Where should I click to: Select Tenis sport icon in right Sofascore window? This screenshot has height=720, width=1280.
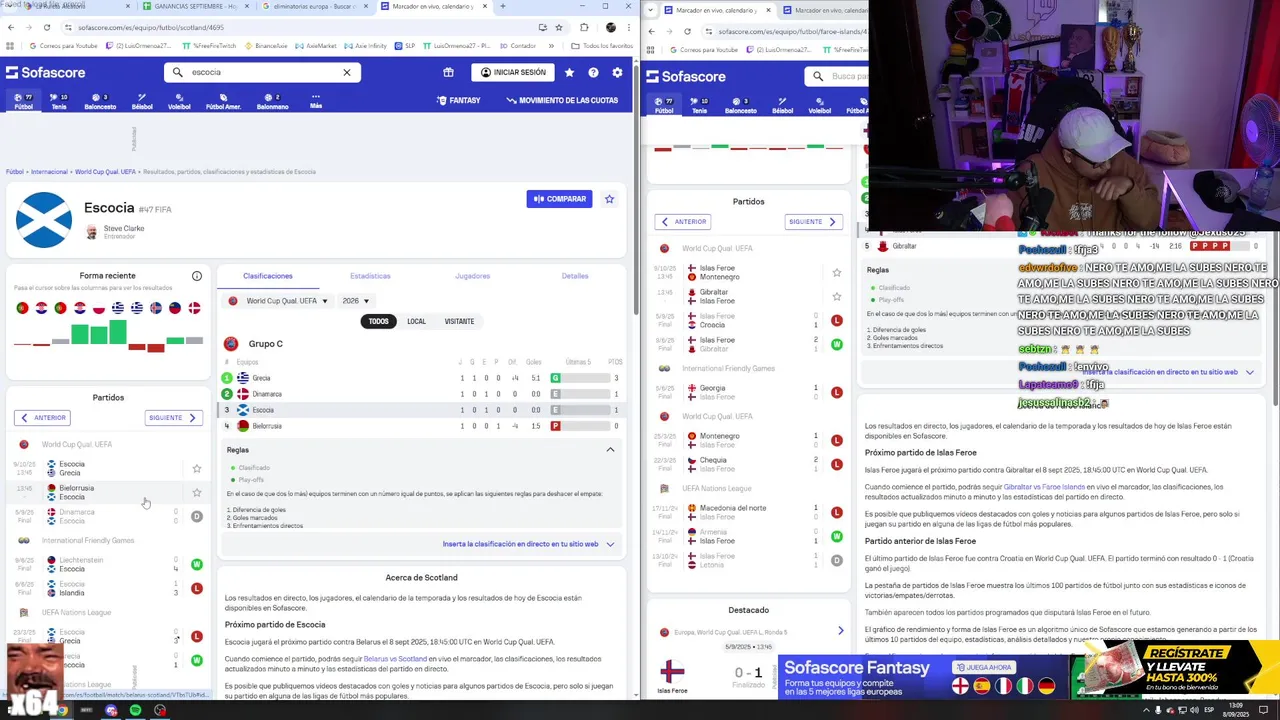click(699, 106)
